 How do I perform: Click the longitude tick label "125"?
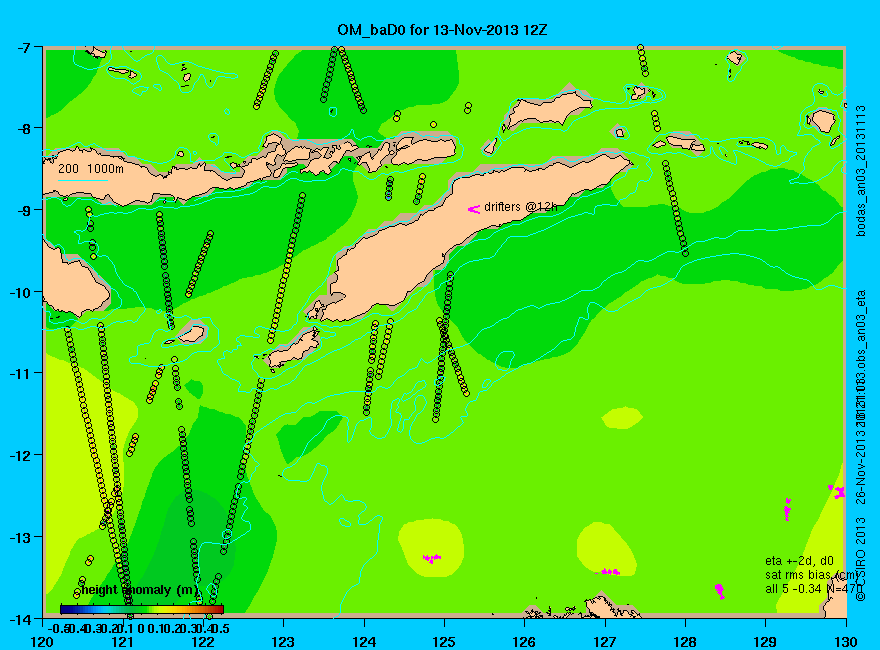pyautogui.click(x=444, y=641)
